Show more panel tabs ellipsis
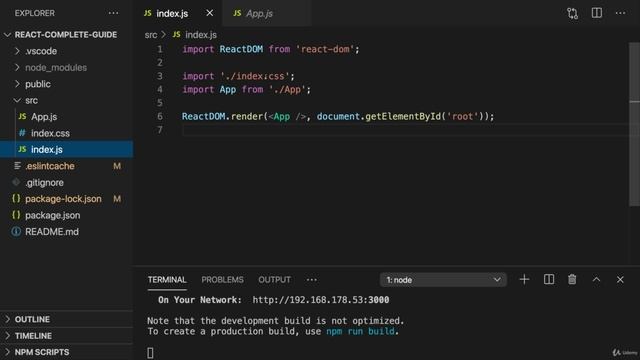The image size is (640, 360). pos(311,280)
